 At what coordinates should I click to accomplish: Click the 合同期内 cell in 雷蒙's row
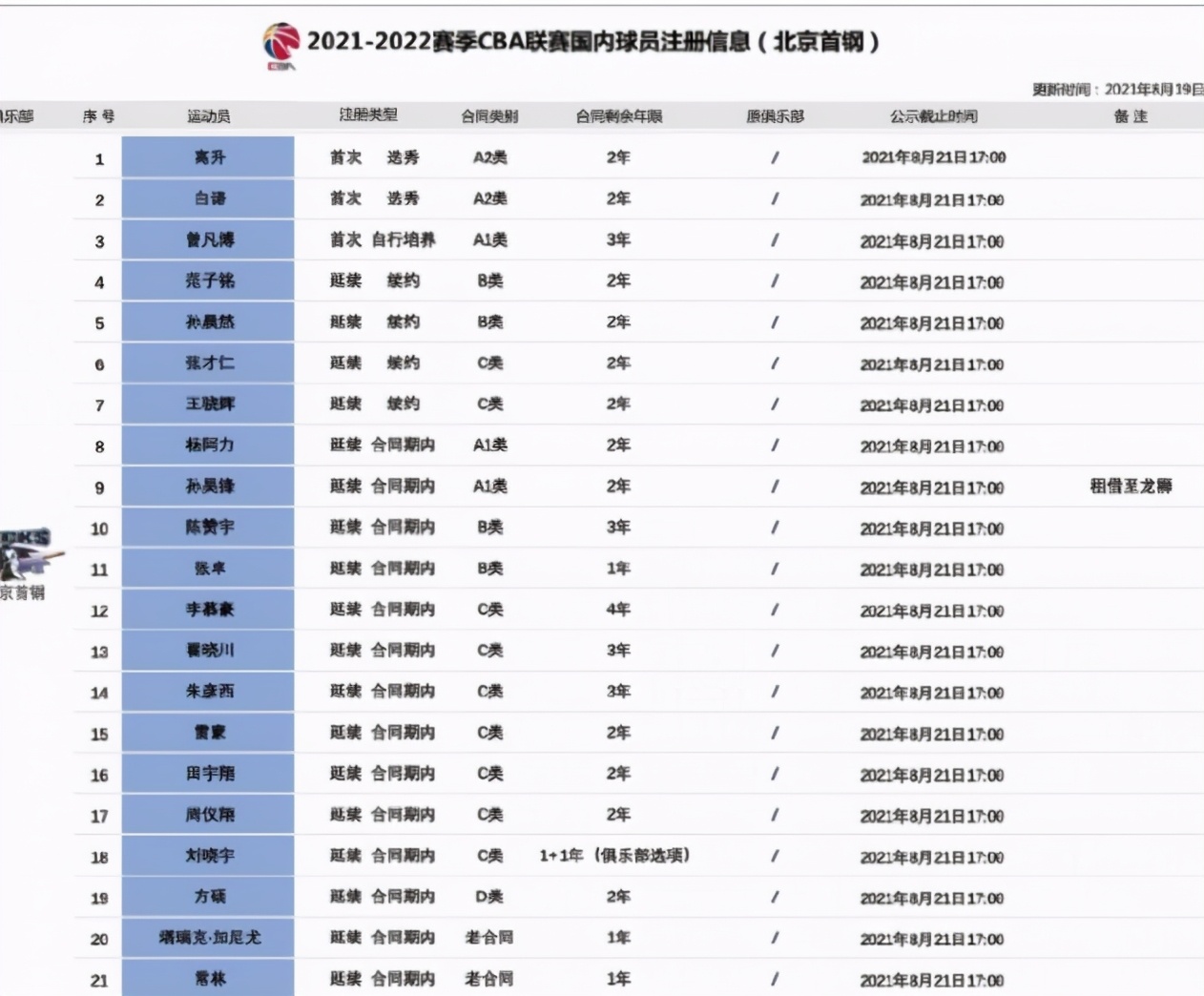pos(404,732)
